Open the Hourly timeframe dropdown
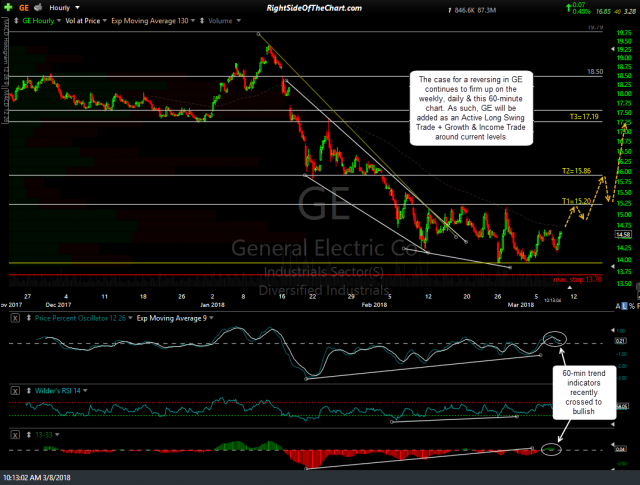Viewport: 640px width, 485px height. pos(78,8)
